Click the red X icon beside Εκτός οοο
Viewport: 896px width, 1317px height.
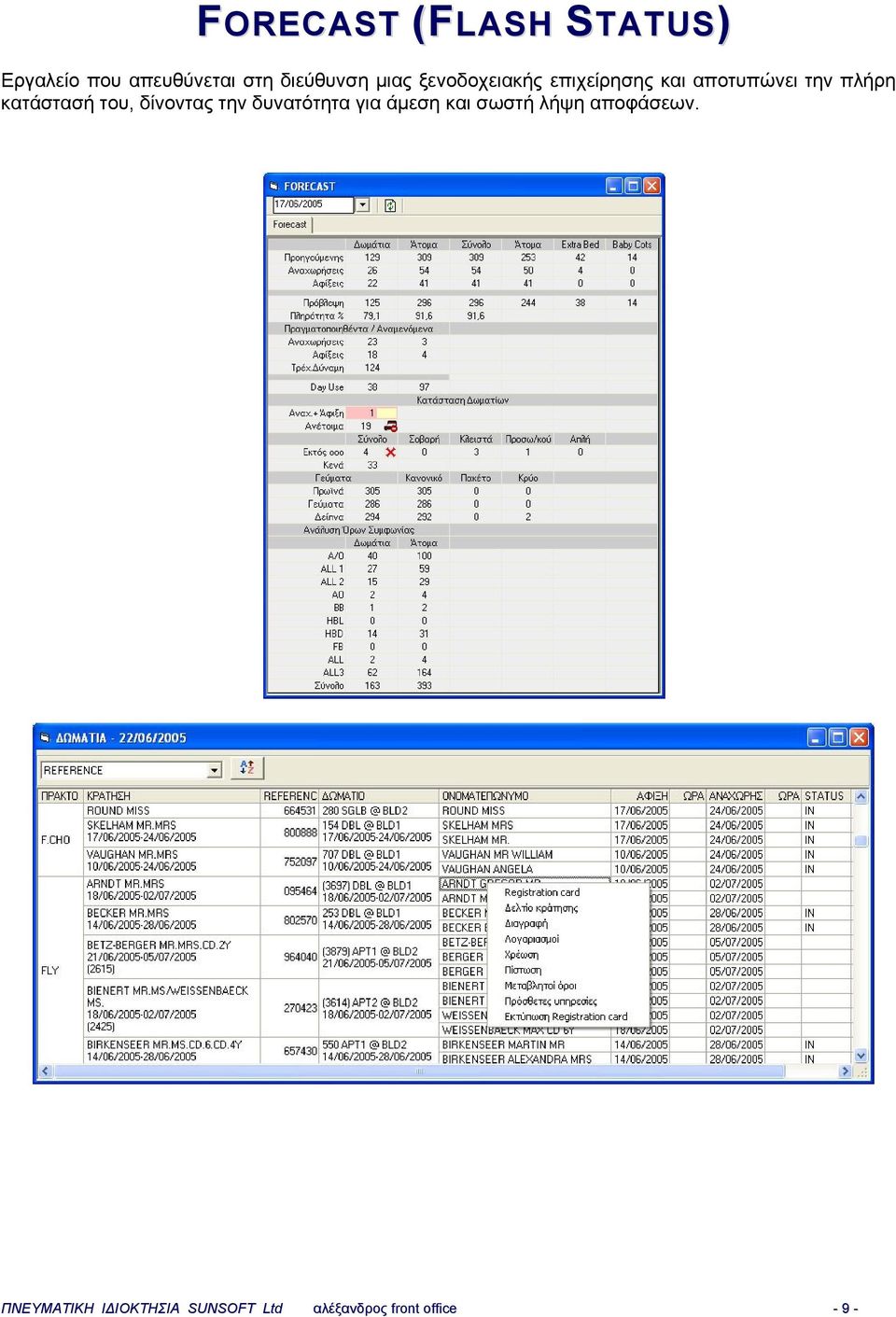(390, 453)
